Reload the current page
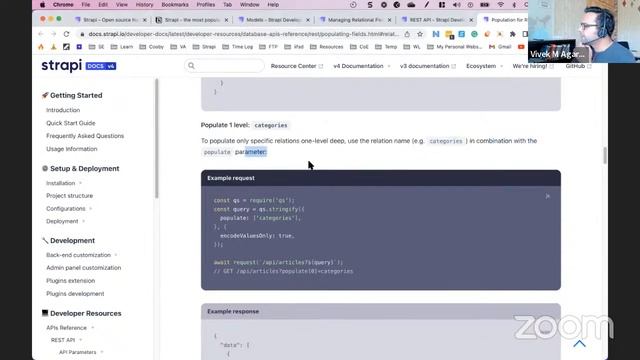This screenshot has width=640, height=360. (x=67, y=34)
